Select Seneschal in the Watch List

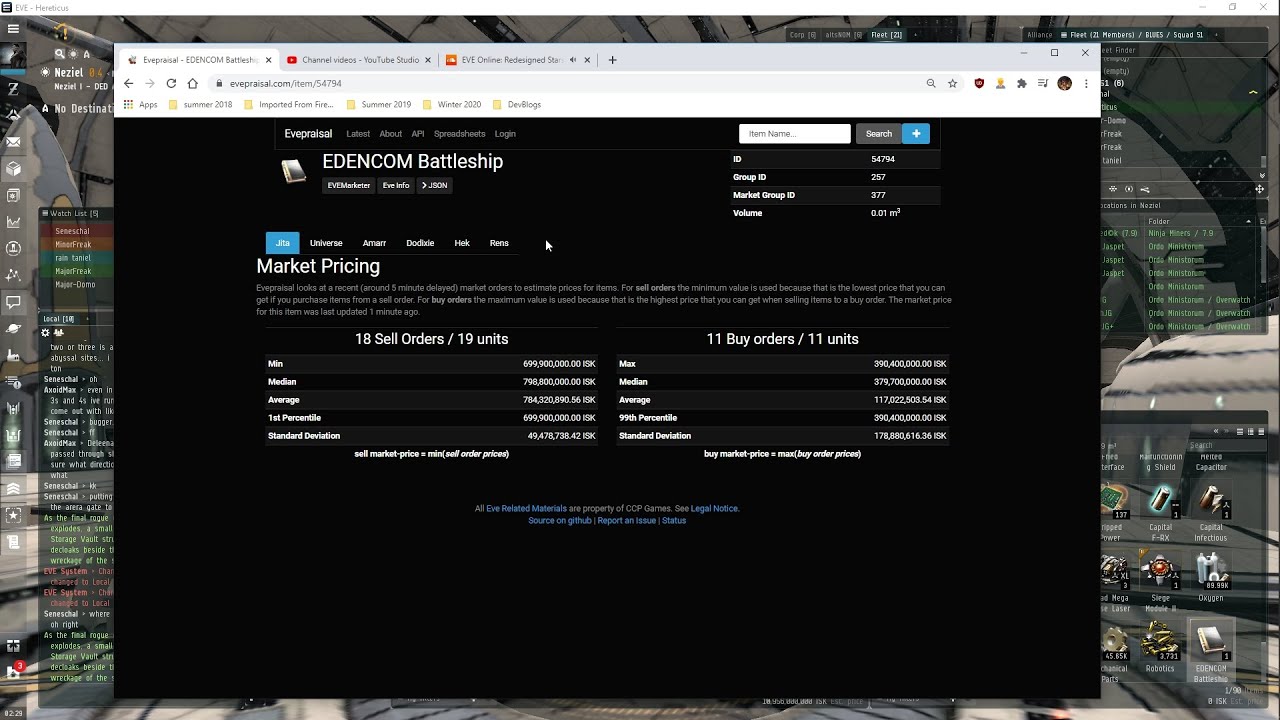click(x=73, y=231)
